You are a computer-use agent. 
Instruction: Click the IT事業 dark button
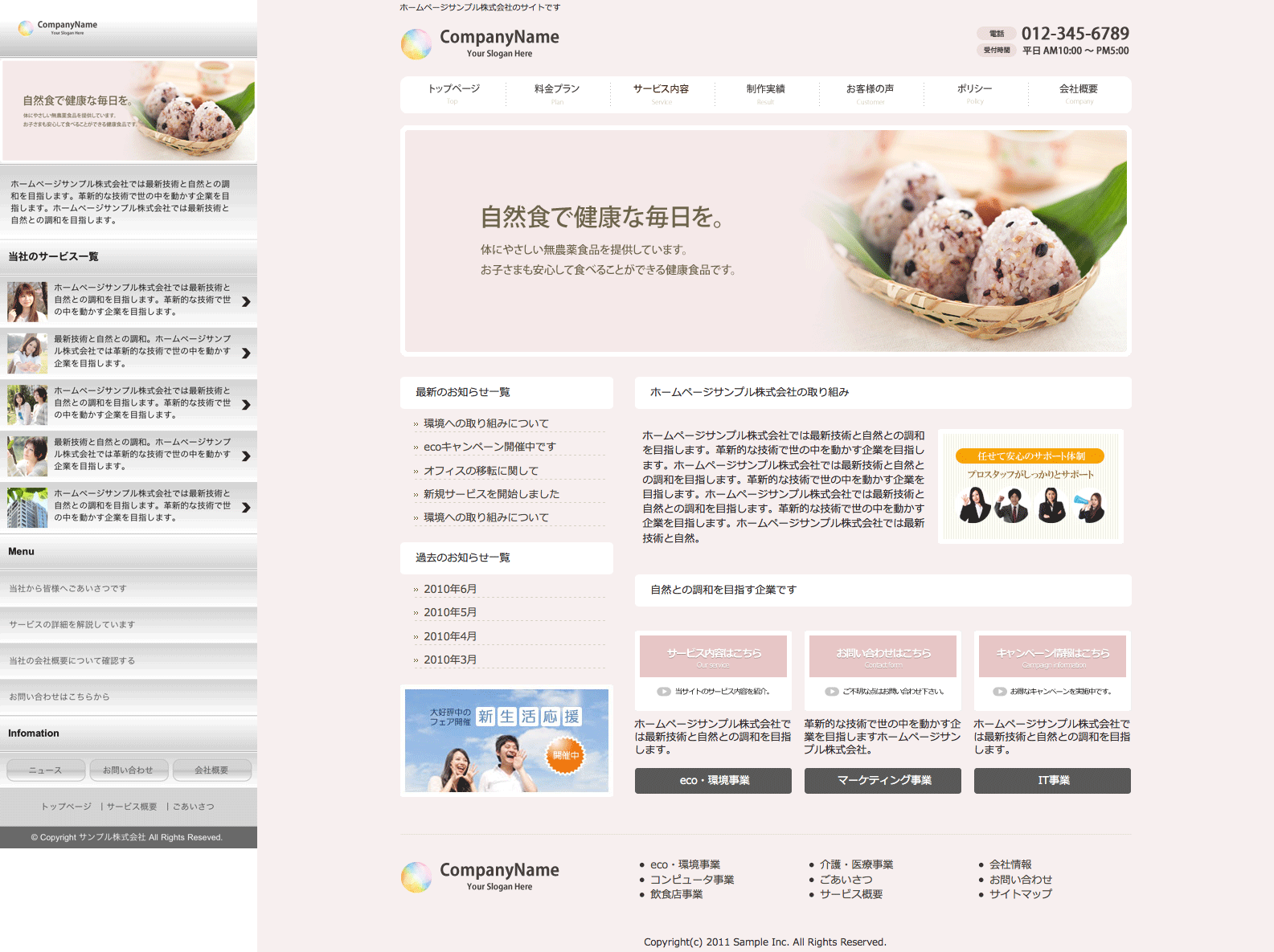(x=1052, y=780)
